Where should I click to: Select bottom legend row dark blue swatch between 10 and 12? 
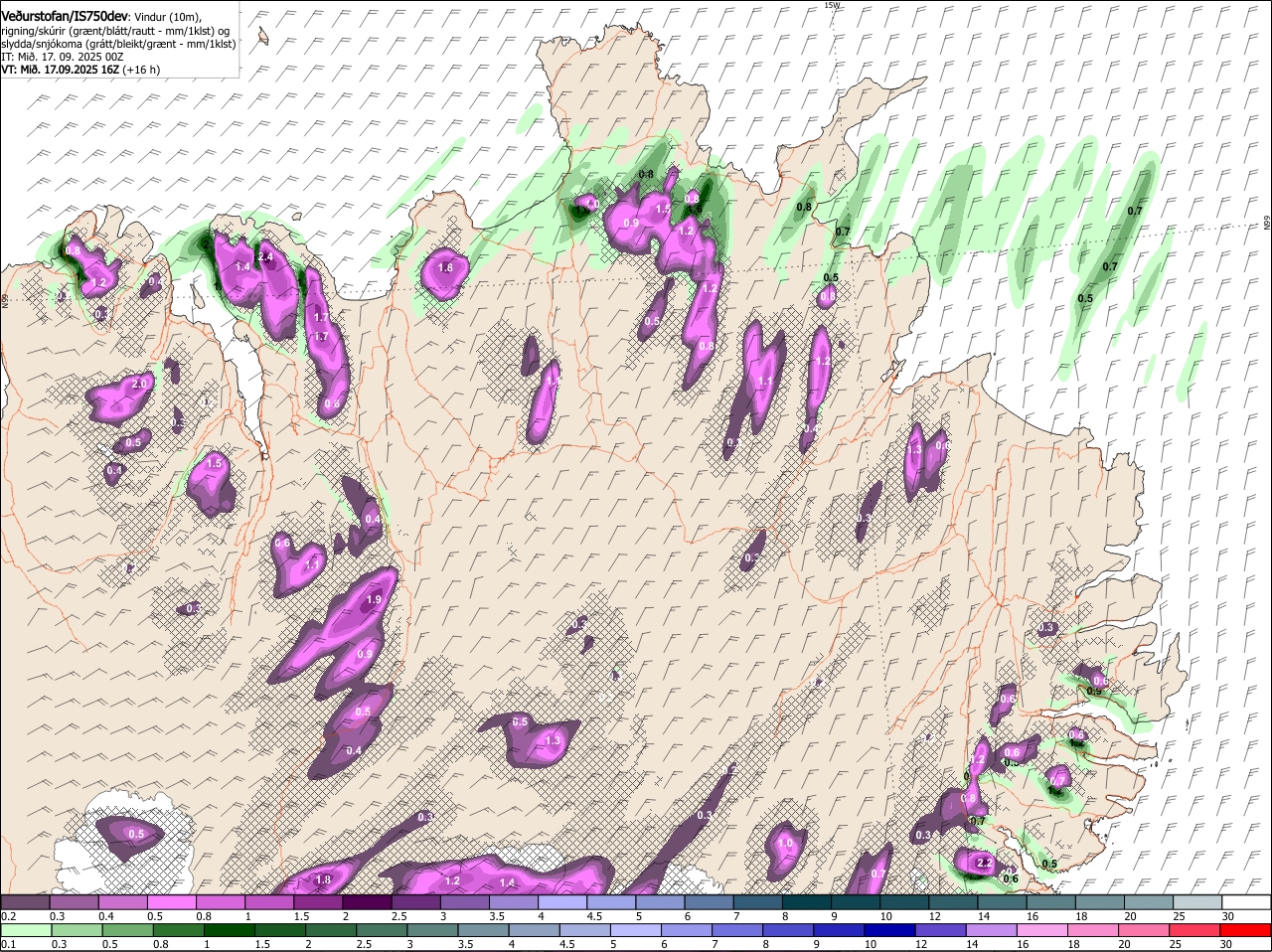[889, 931]
